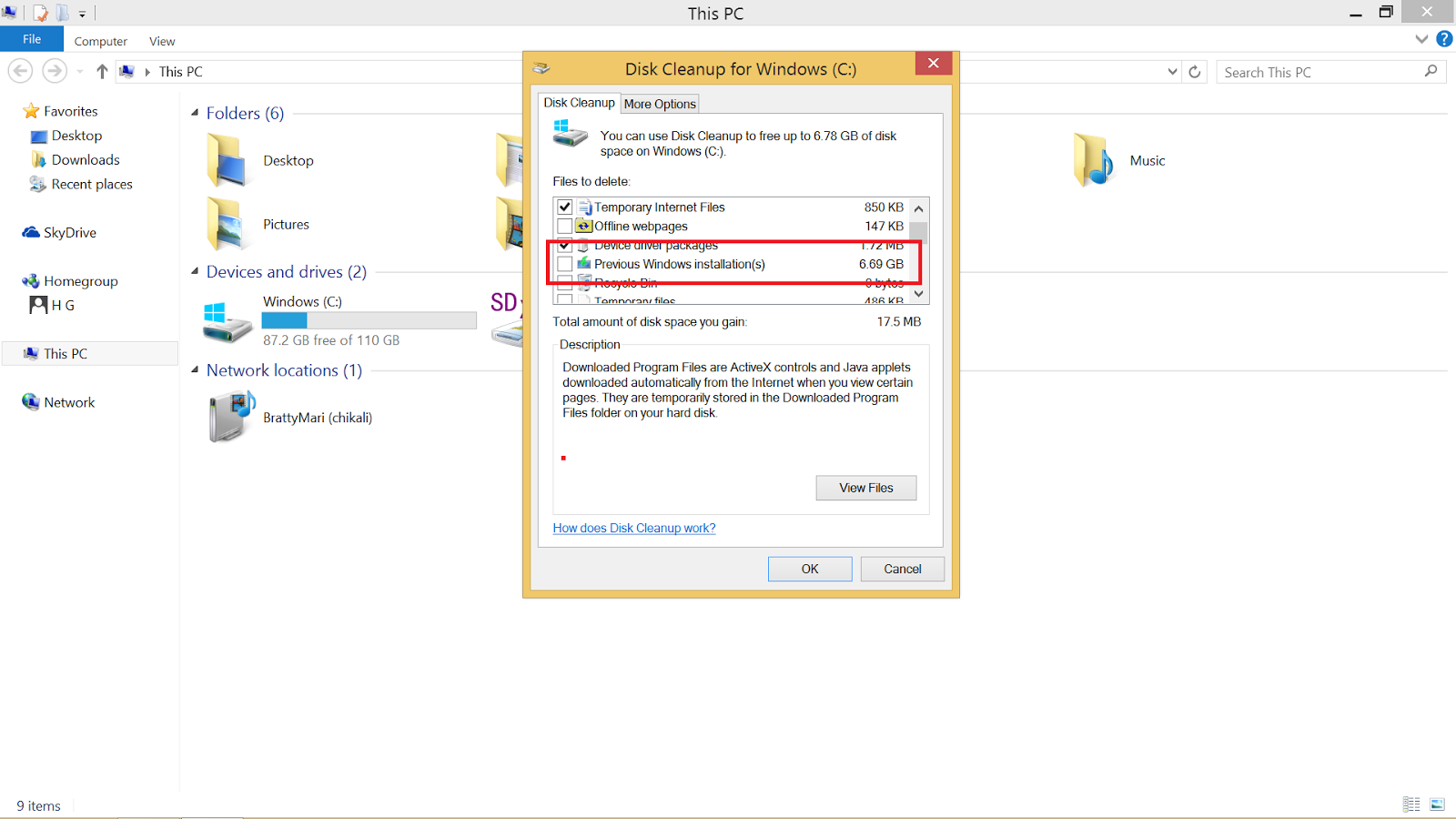Click the Up arrow to go to parent folder

pos(101,71)
